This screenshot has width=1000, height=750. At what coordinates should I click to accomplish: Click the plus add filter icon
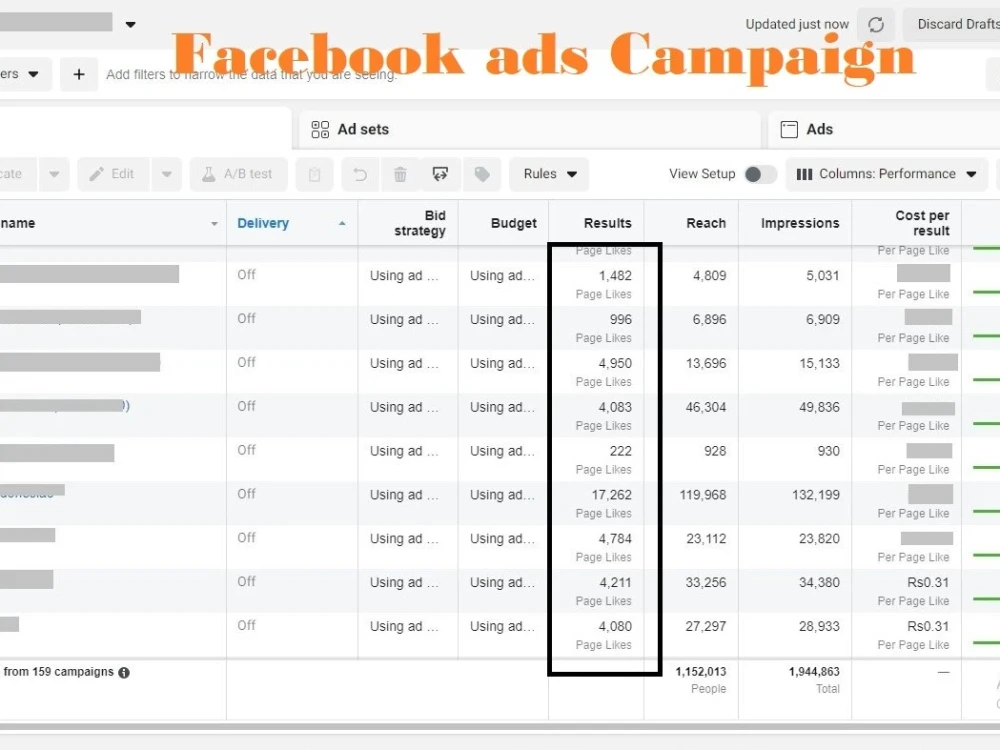(x=78, y=75)
